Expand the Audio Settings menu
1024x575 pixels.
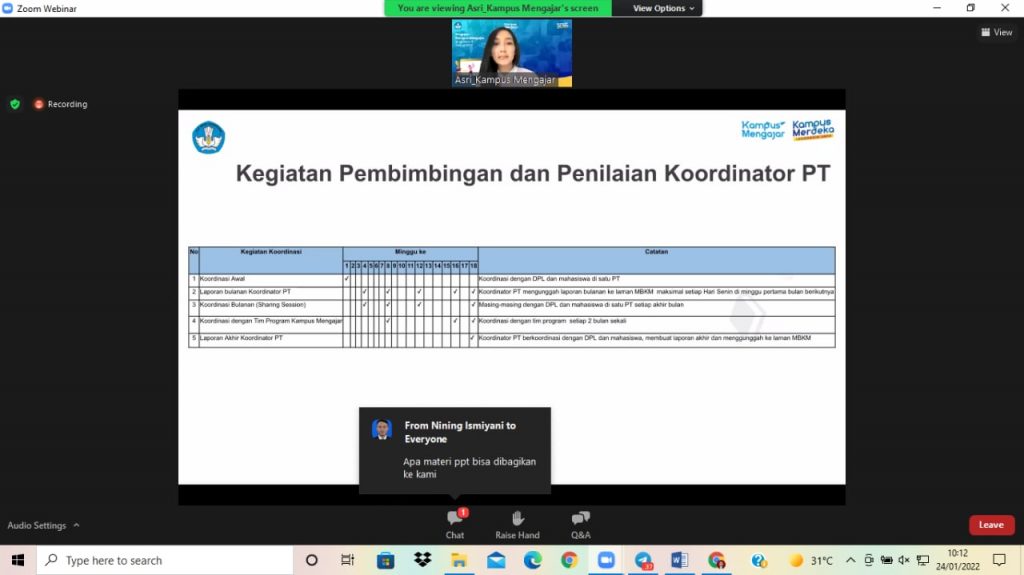[x=43, y=525]
